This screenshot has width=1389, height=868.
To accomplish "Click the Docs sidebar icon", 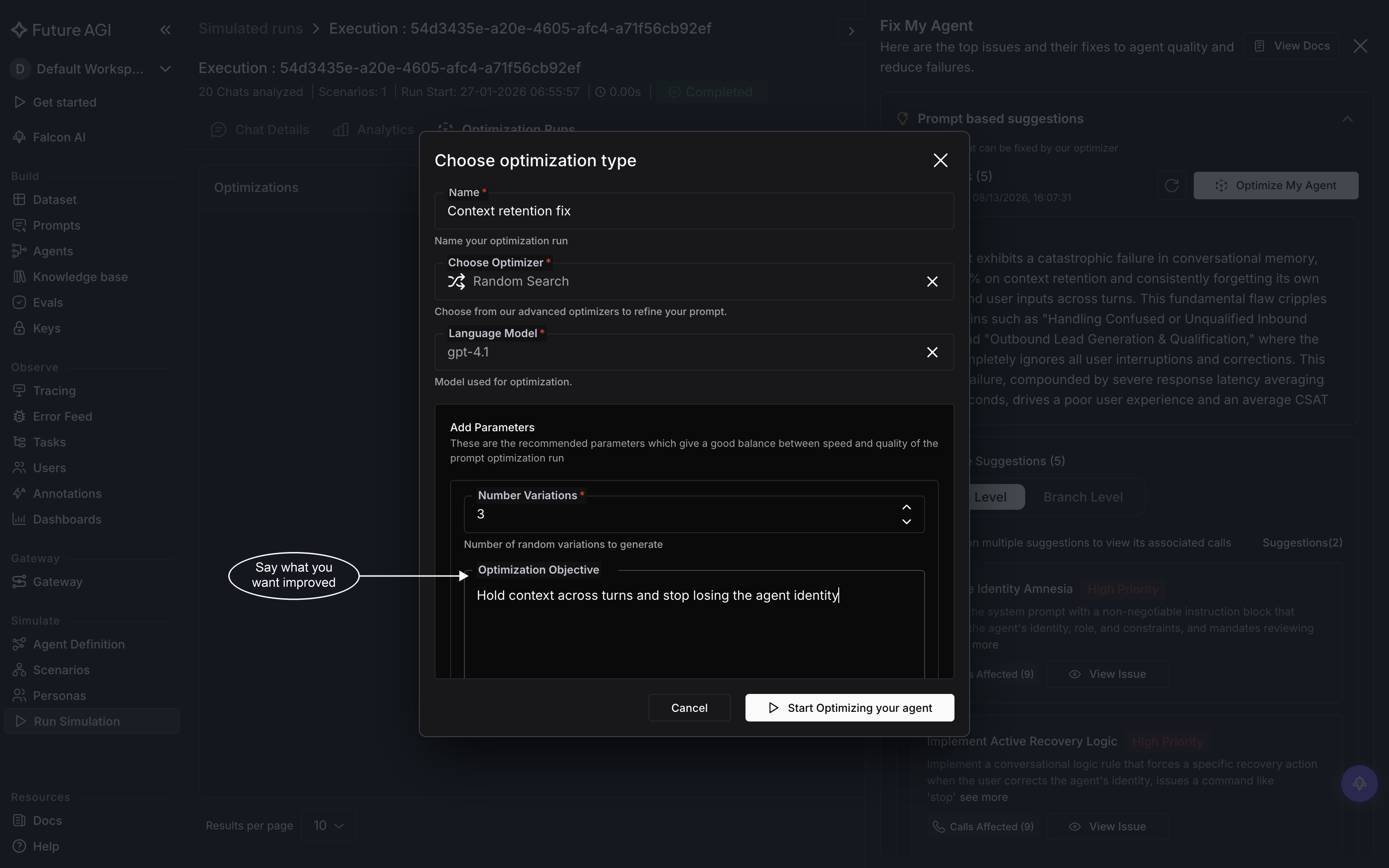I will point(19,820).
